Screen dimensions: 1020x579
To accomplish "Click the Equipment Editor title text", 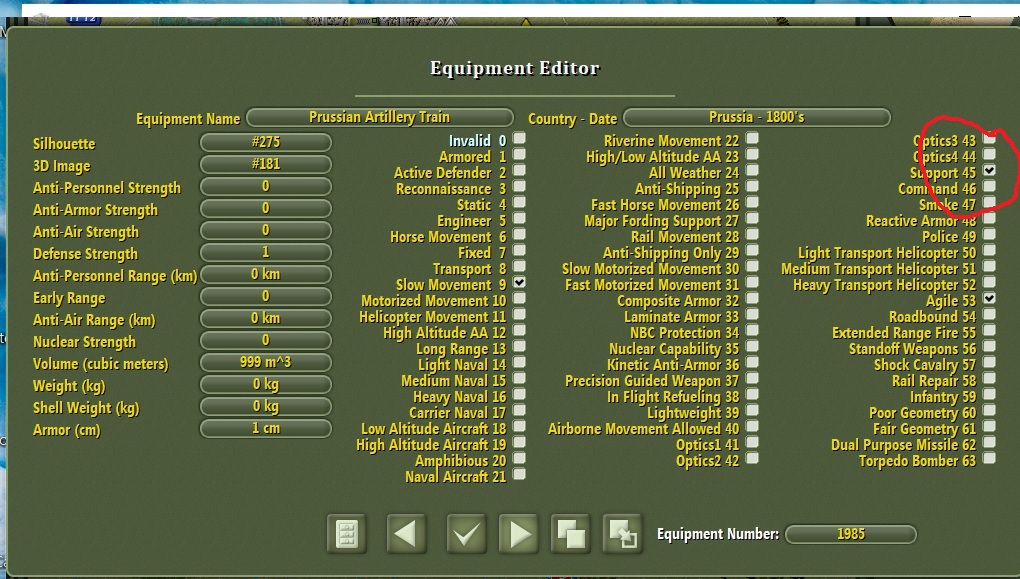I will point(515,68).
